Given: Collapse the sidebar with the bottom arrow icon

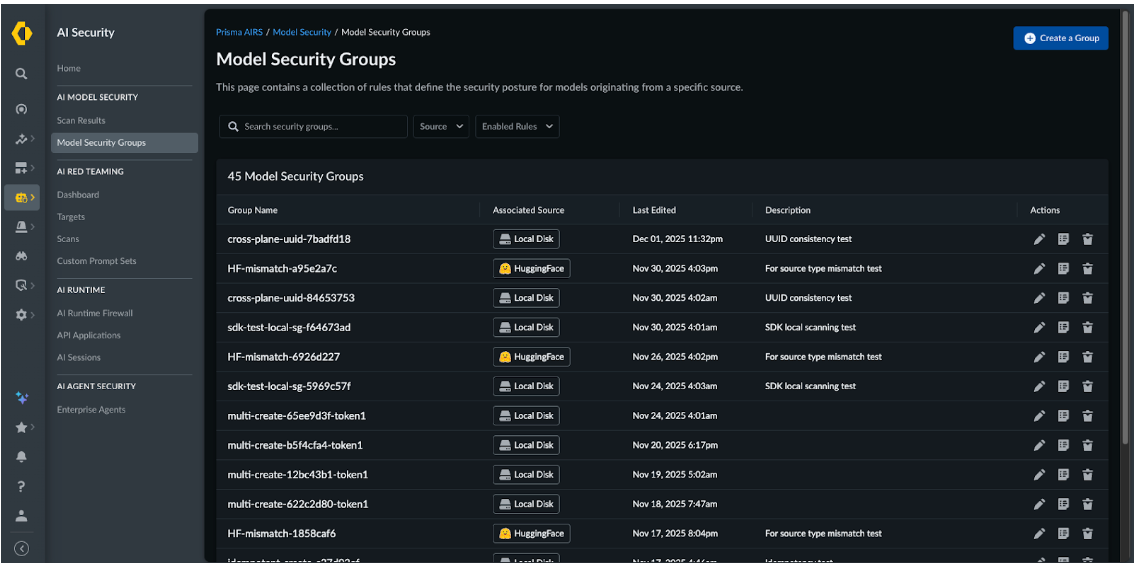Looking at the screenshot, I should [21, 548].
